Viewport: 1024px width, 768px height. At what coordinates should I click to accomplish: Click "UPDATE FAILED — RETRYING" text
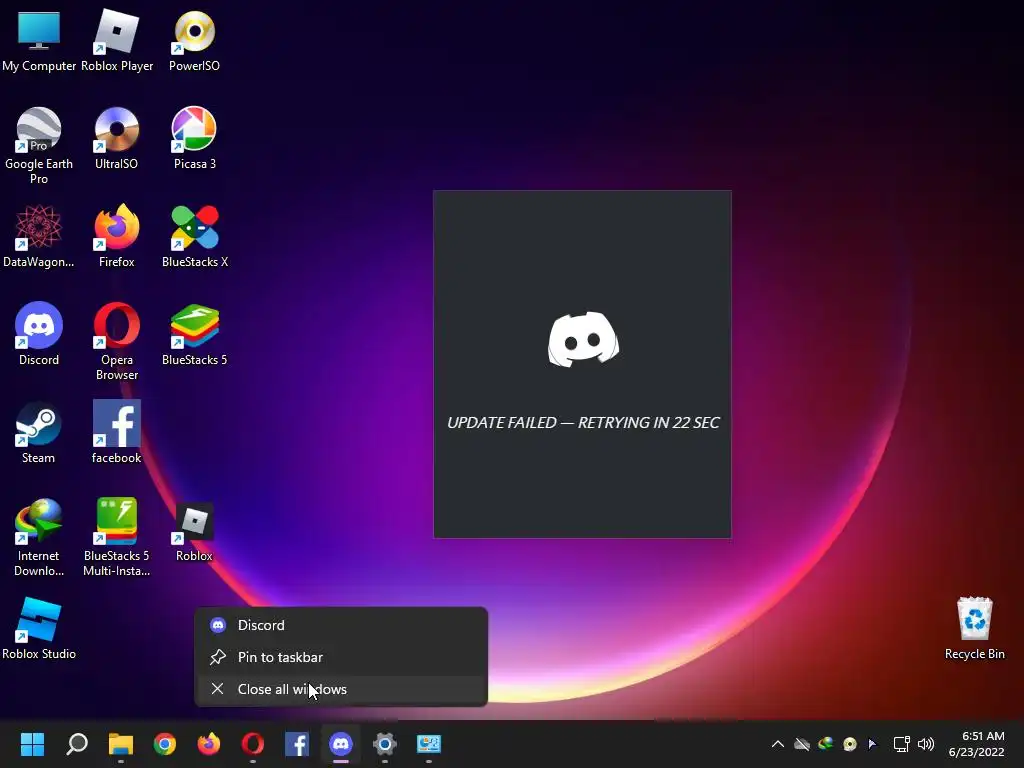click(583, 423)
